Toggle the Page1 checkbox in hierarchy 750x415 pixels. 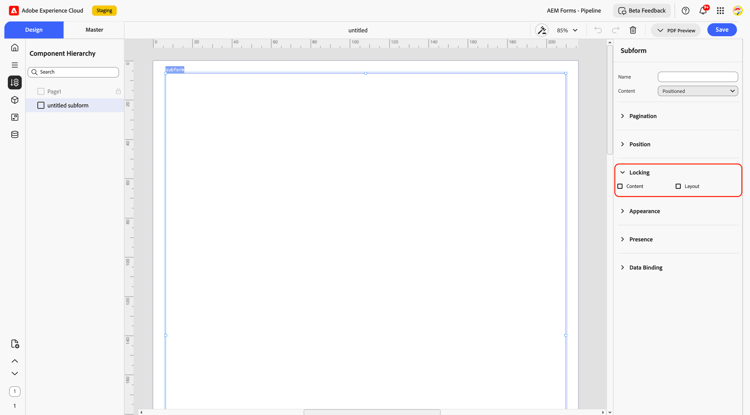tap(41, 91)
